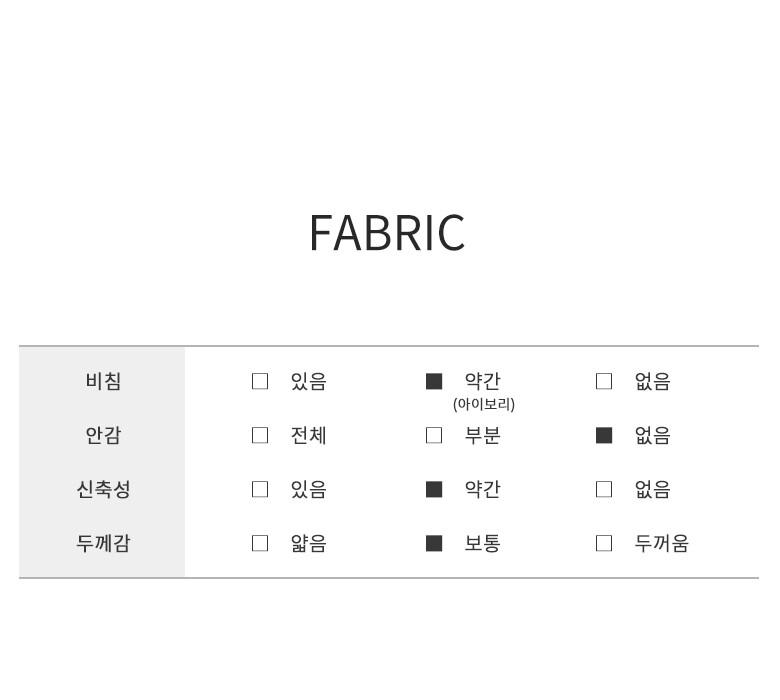Uncheck the filled 없음 box for 안감
Screen dimensions: 780x700
pos(604,435)
